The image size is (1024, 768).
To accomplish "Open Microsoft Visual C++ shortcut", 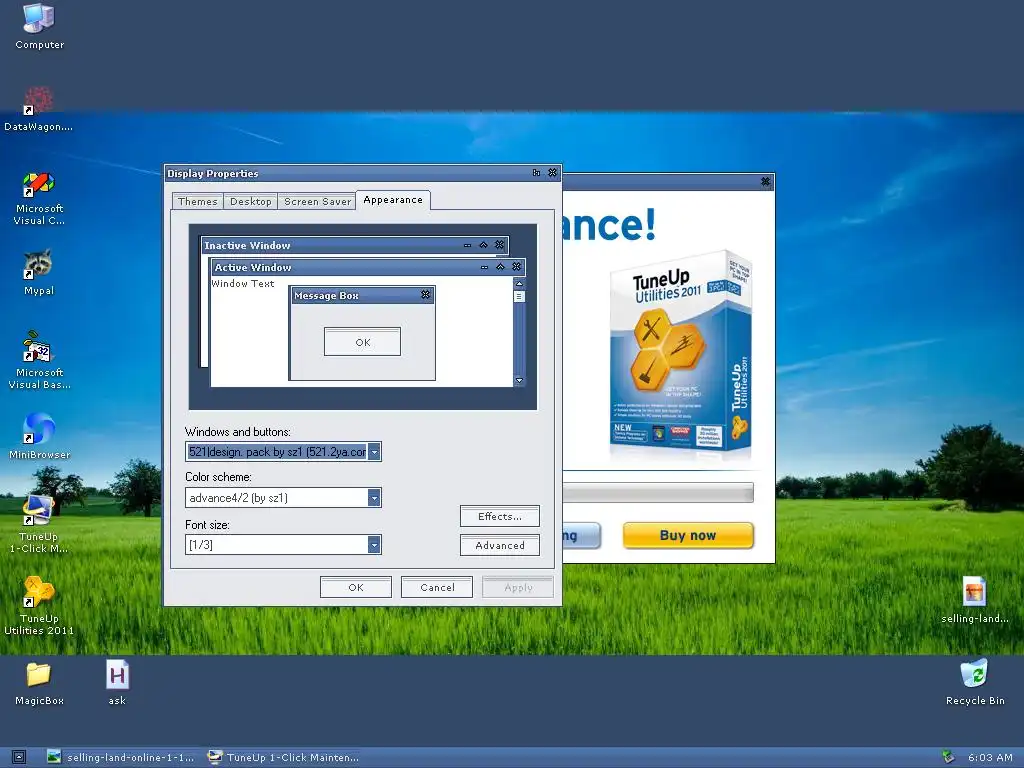I will point(39,199).
